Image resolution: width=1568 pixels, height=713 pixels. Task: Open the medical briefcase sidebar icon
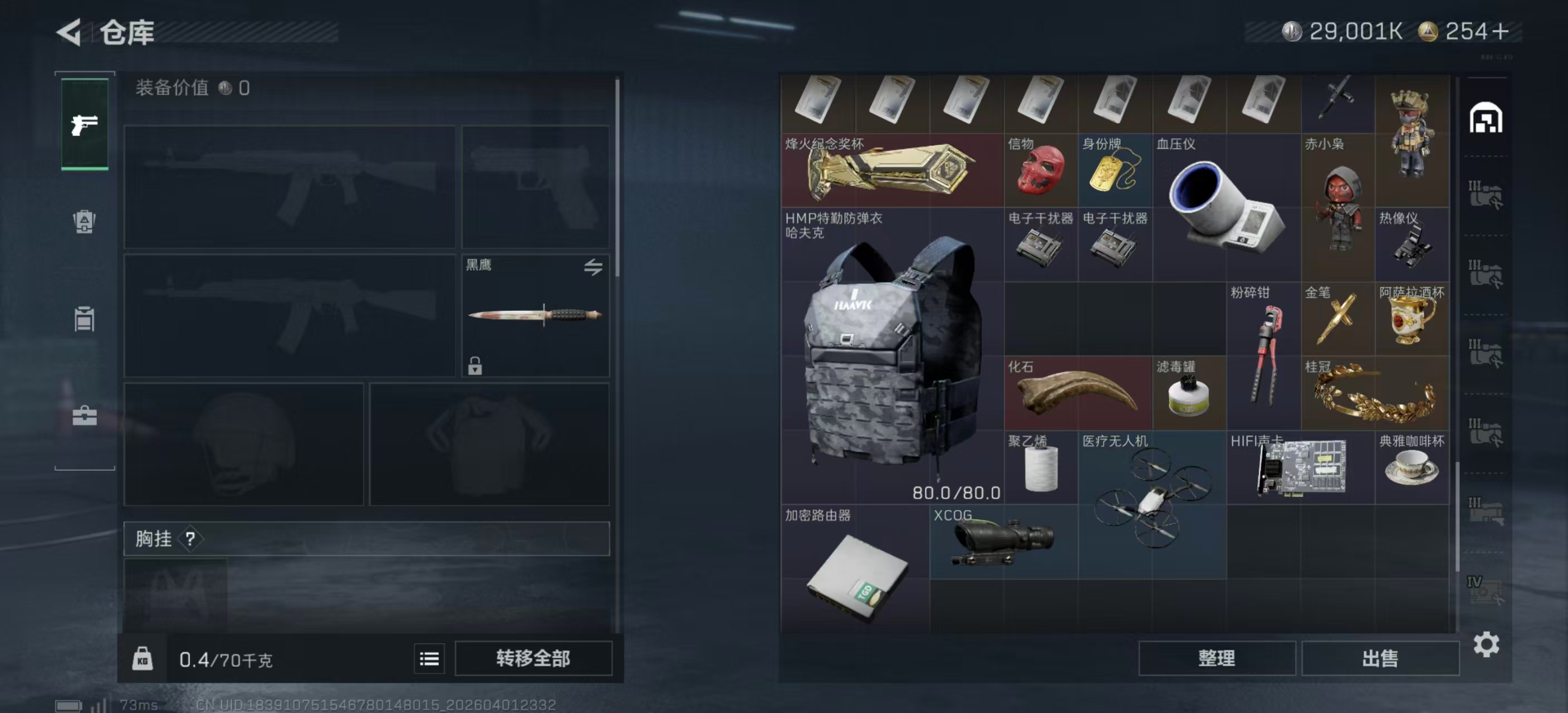tap(84, 416)
